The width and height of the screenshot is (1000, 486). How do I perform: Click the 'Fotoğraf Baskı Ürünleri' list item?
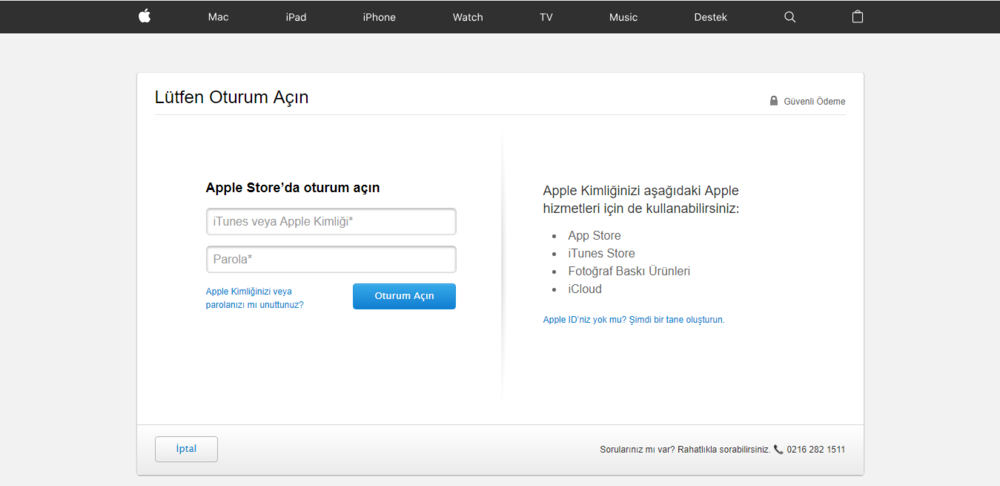[x=629, y=271]
